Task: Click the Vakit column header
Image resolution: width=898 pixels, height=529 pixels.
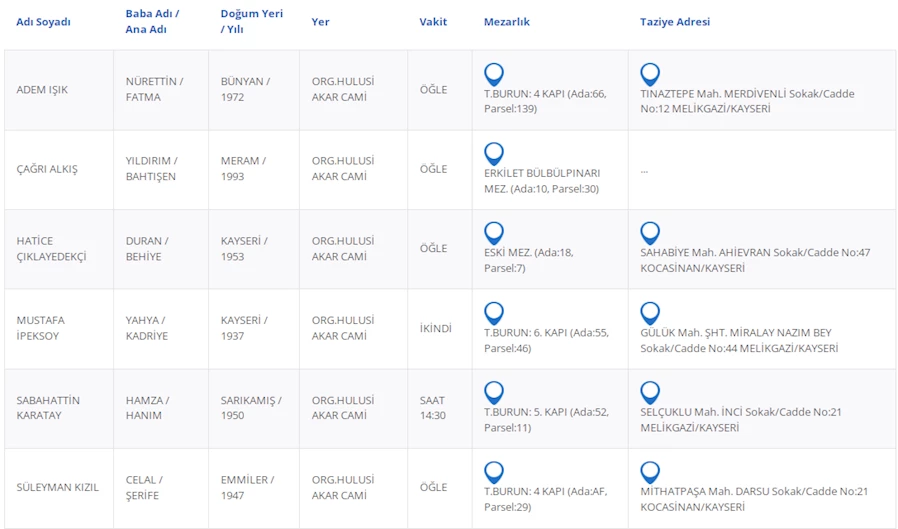Action: (x=433, y=22)
